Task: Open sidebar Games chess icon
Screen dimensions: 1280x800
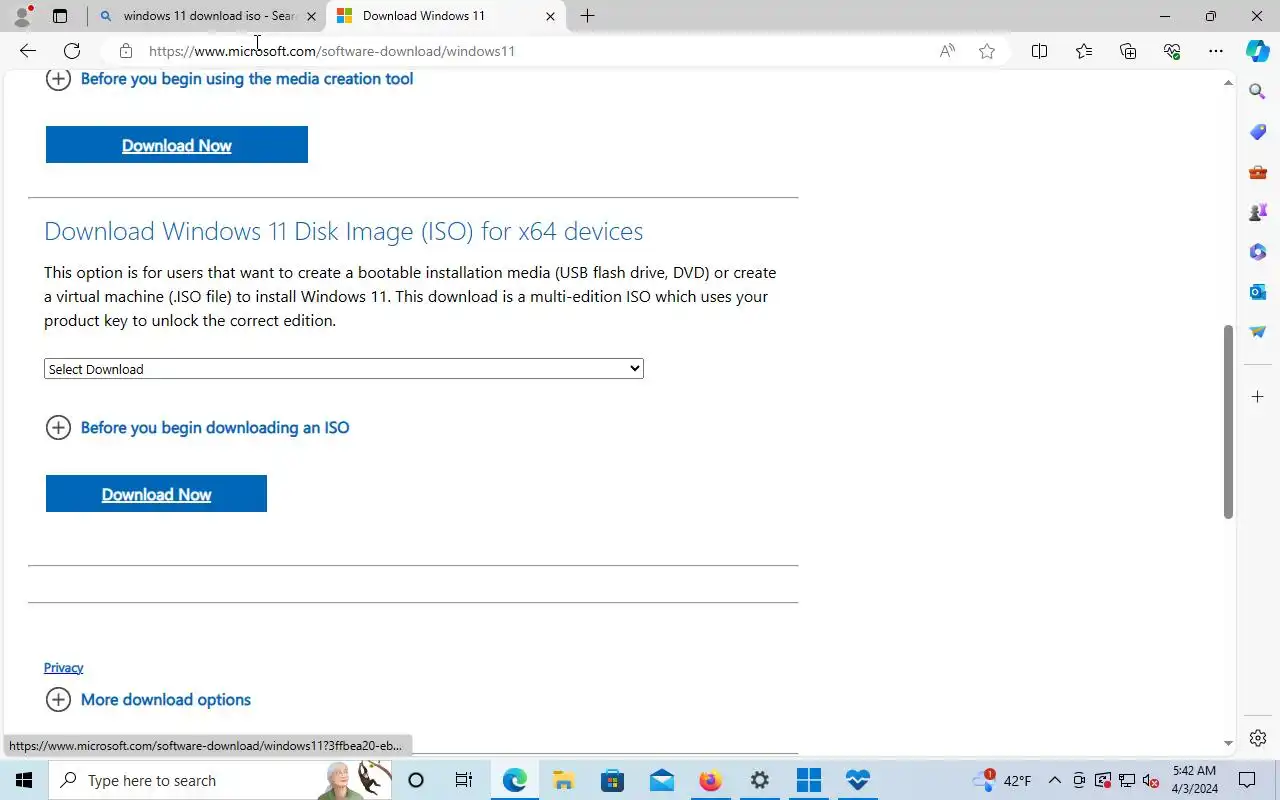Action: click(x=1258, y=212)
